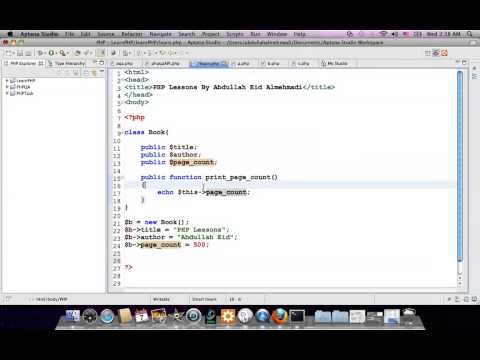Open the Run button dropdown arrow
Viewport: 480px width, 360px height.
[x=56, y=53]
